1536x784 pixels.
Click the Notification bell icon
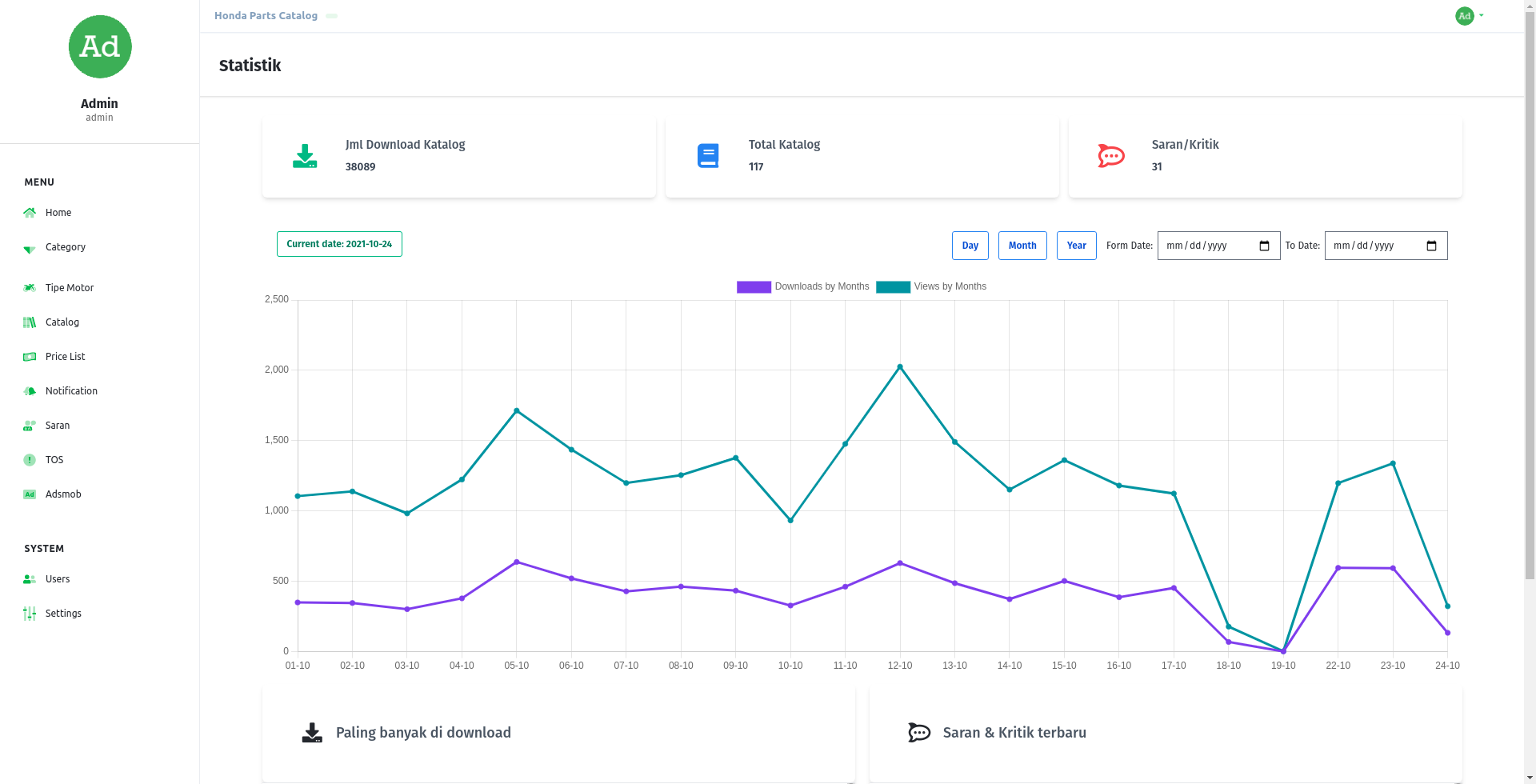point(30,391)
